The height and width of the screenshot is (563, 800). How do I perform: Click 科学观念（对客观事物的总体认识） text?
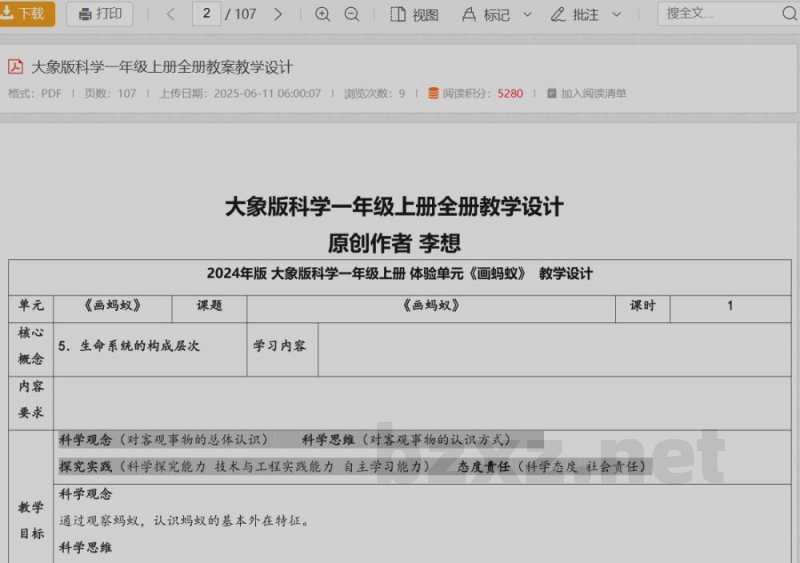pyautogui.click(x=164, y=440)
